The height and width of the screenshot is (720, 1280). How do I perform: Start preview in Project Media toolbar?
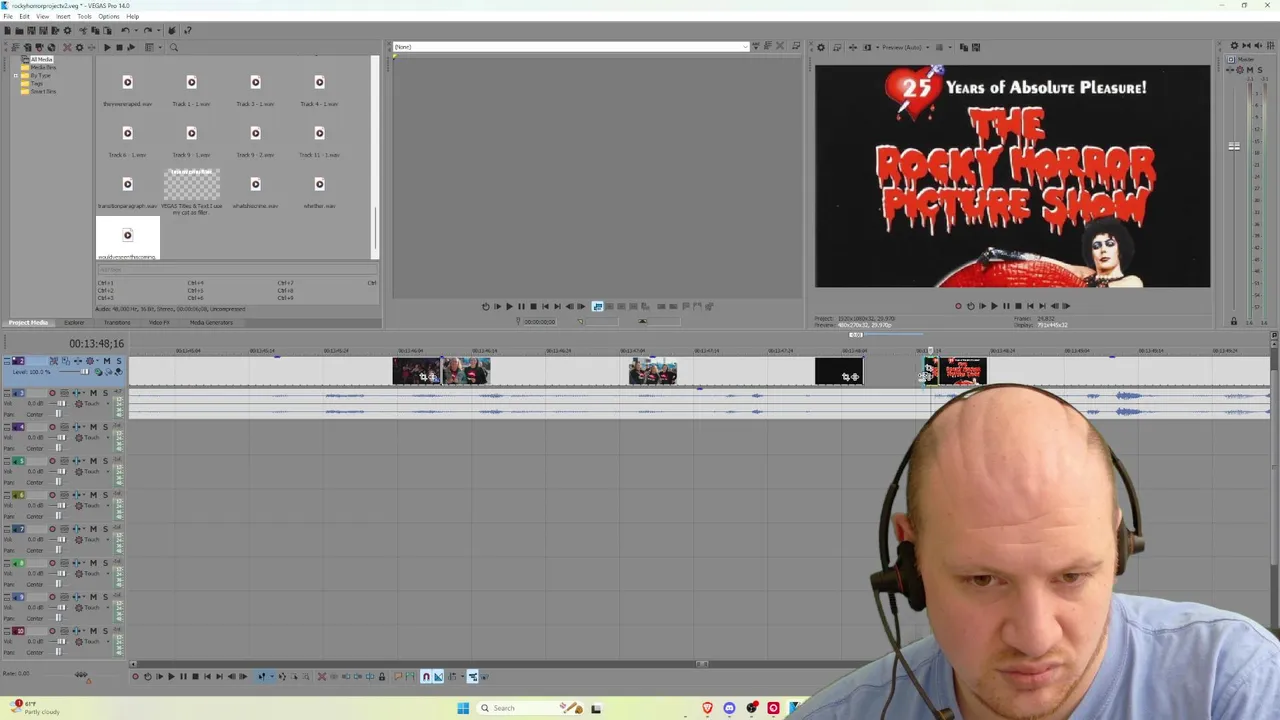tap(107, 47)
